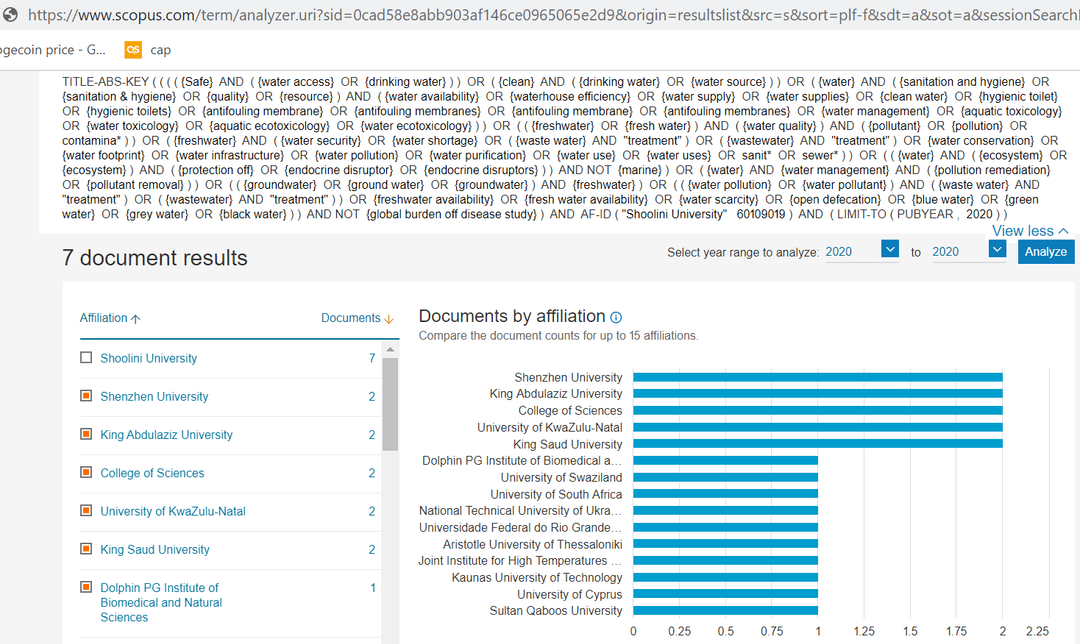Viewport: 1080px width, 644px height.
Task: Click the Analyze button
Action: tap(1046, 251)
